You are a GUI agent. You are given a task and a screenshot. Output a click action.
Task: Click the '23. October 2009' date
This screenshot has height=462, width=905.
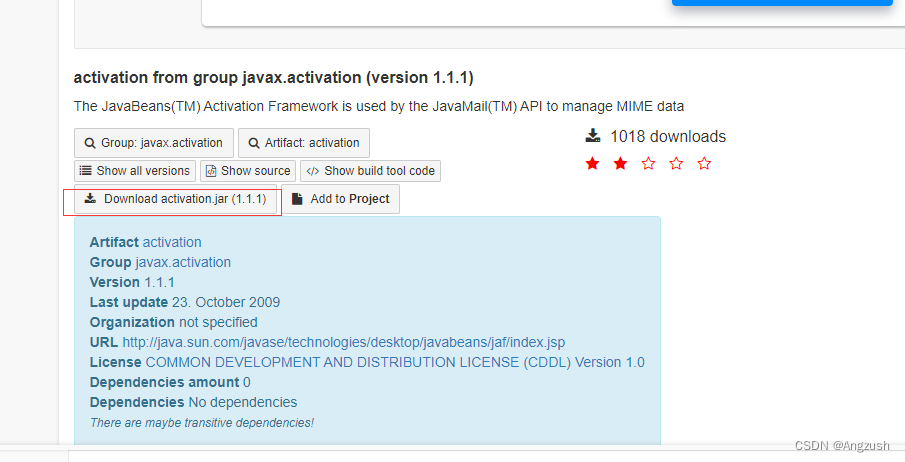pos(226,302)
